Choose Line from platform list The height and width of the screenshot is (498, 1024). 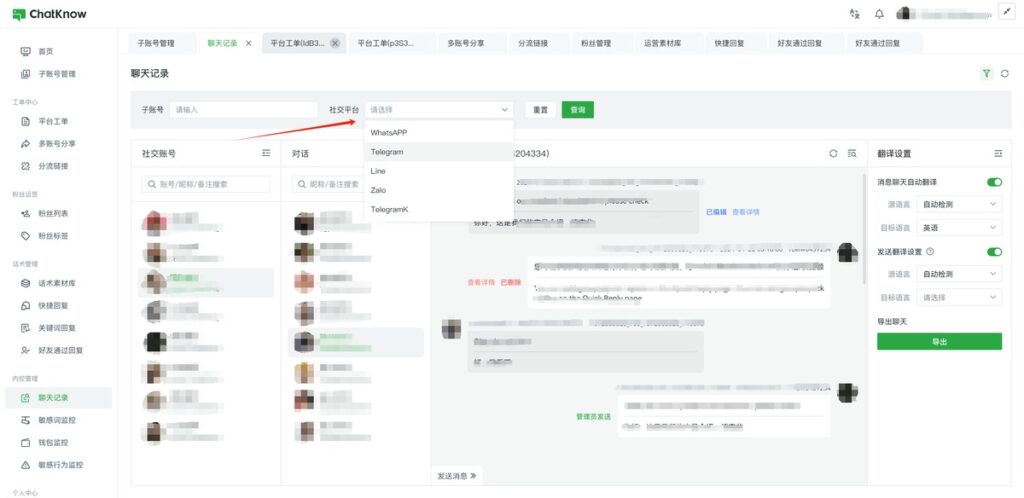point(439,171)
